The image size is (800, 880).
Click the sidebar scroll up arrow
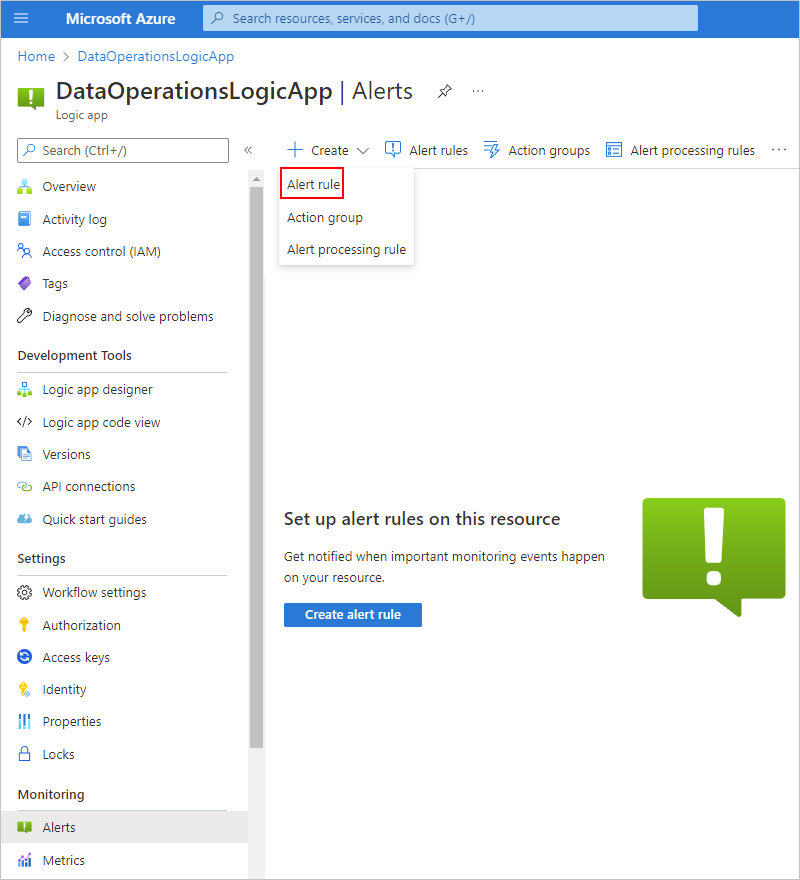click(x=257, y=180)
